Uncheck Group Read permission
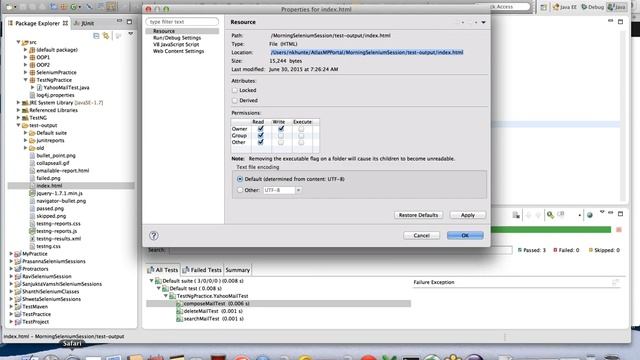Viewport: 640px width, 360px height. [x=260, y=136]
